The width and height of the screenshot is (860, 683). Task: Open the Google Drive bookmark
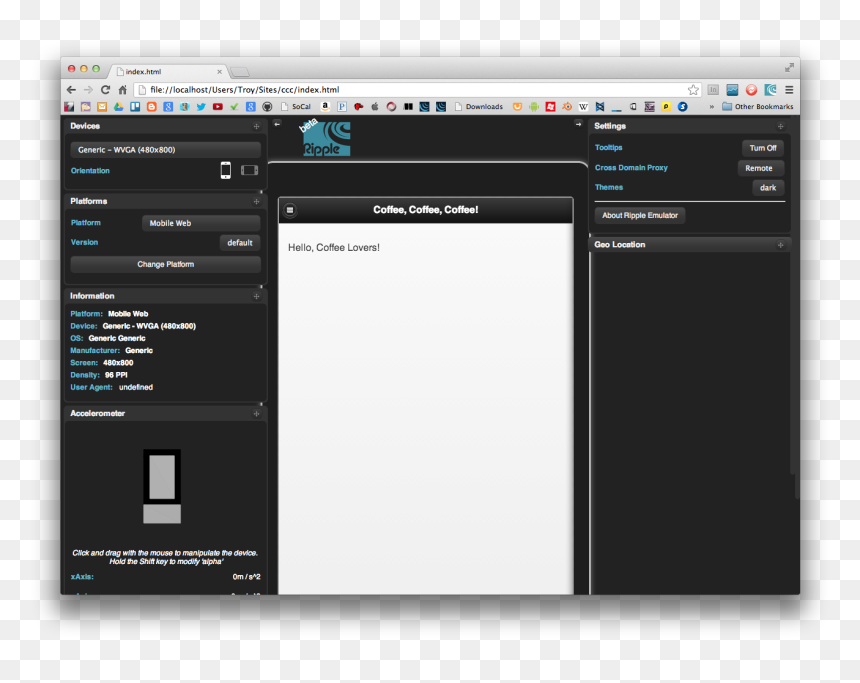coord(118,106)
